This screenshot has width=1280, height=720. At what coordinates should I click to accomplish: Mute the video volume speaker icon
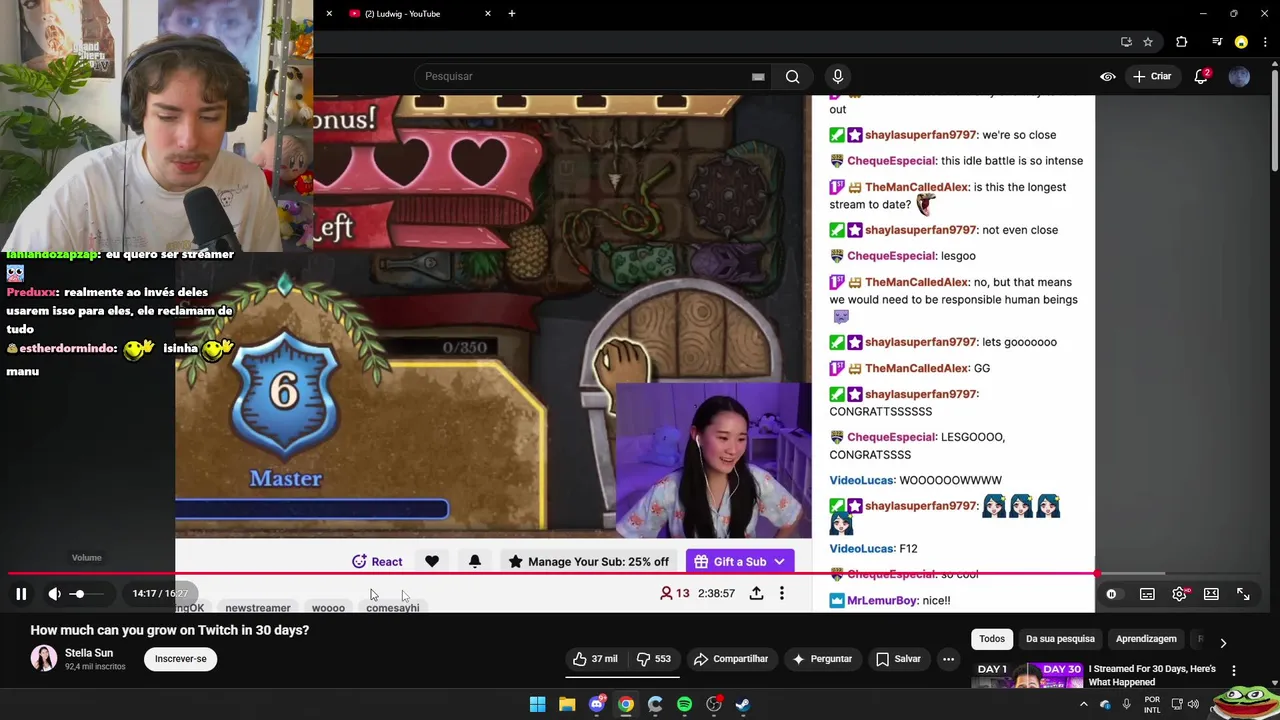pyautogui.click(x=54, y=594)
